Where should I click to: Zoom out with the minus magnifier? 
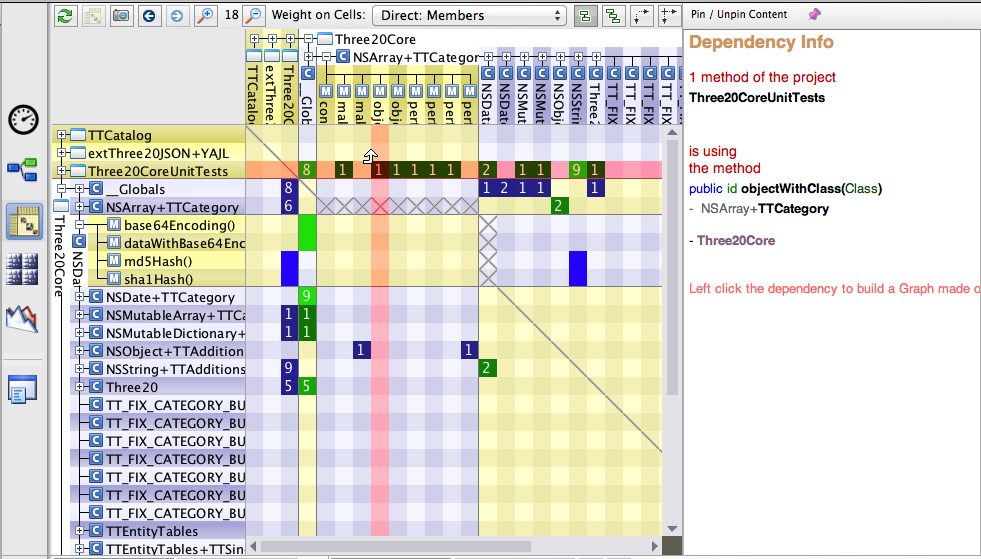pos(253,16)
